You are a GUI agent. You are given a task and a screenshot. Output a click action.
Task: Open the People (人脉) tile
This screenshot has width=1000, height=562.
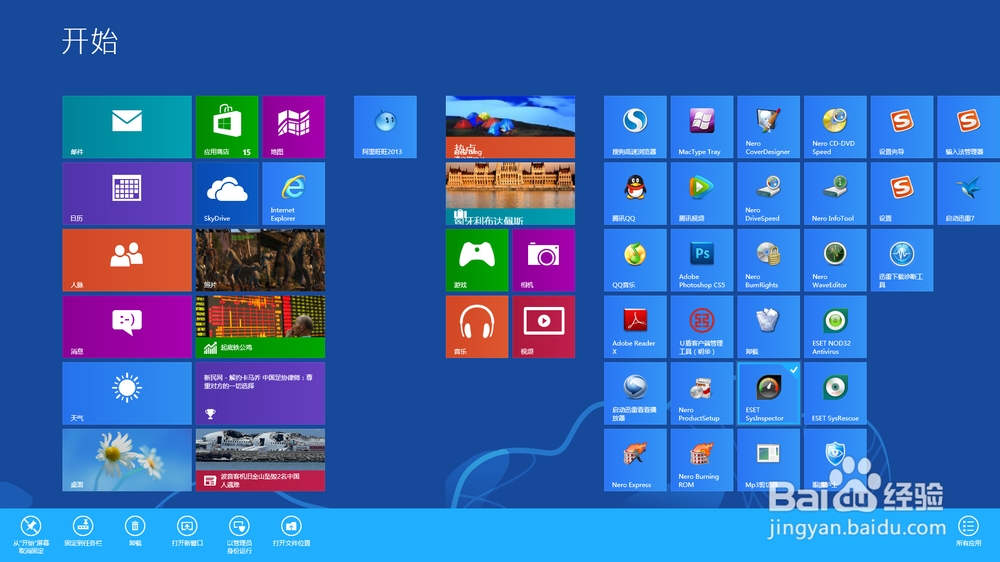(127, 260)
